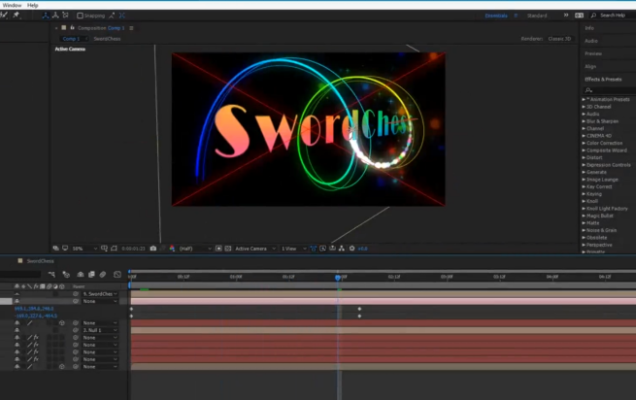Expand the Blur & Sharpen effects category
This screenshot has height=400, width=636.
point(602,121)
